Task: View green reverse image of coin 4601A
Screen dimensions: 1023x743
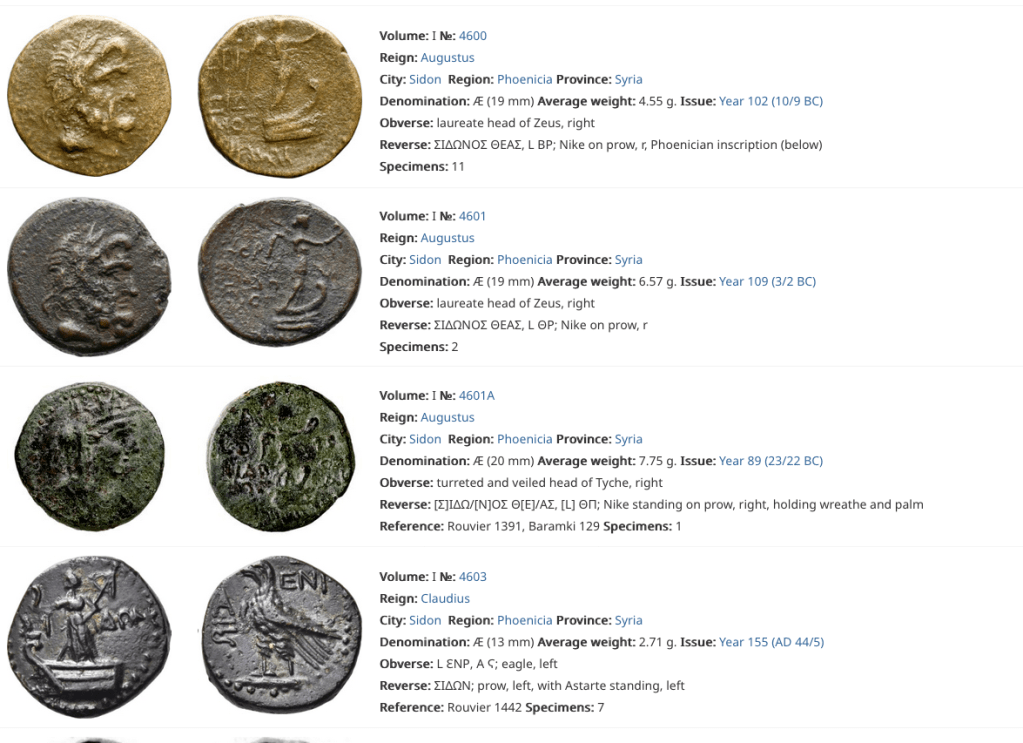Action: pyautogui.click(x=281, y=457)
